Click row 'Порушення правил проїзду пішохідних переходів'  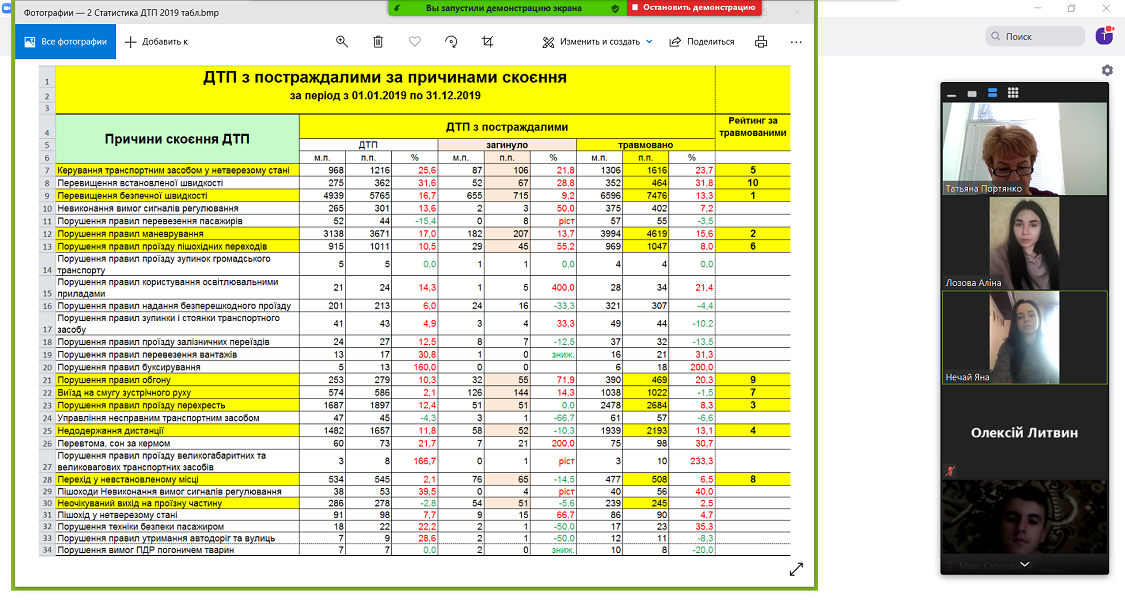coord(423,246)
